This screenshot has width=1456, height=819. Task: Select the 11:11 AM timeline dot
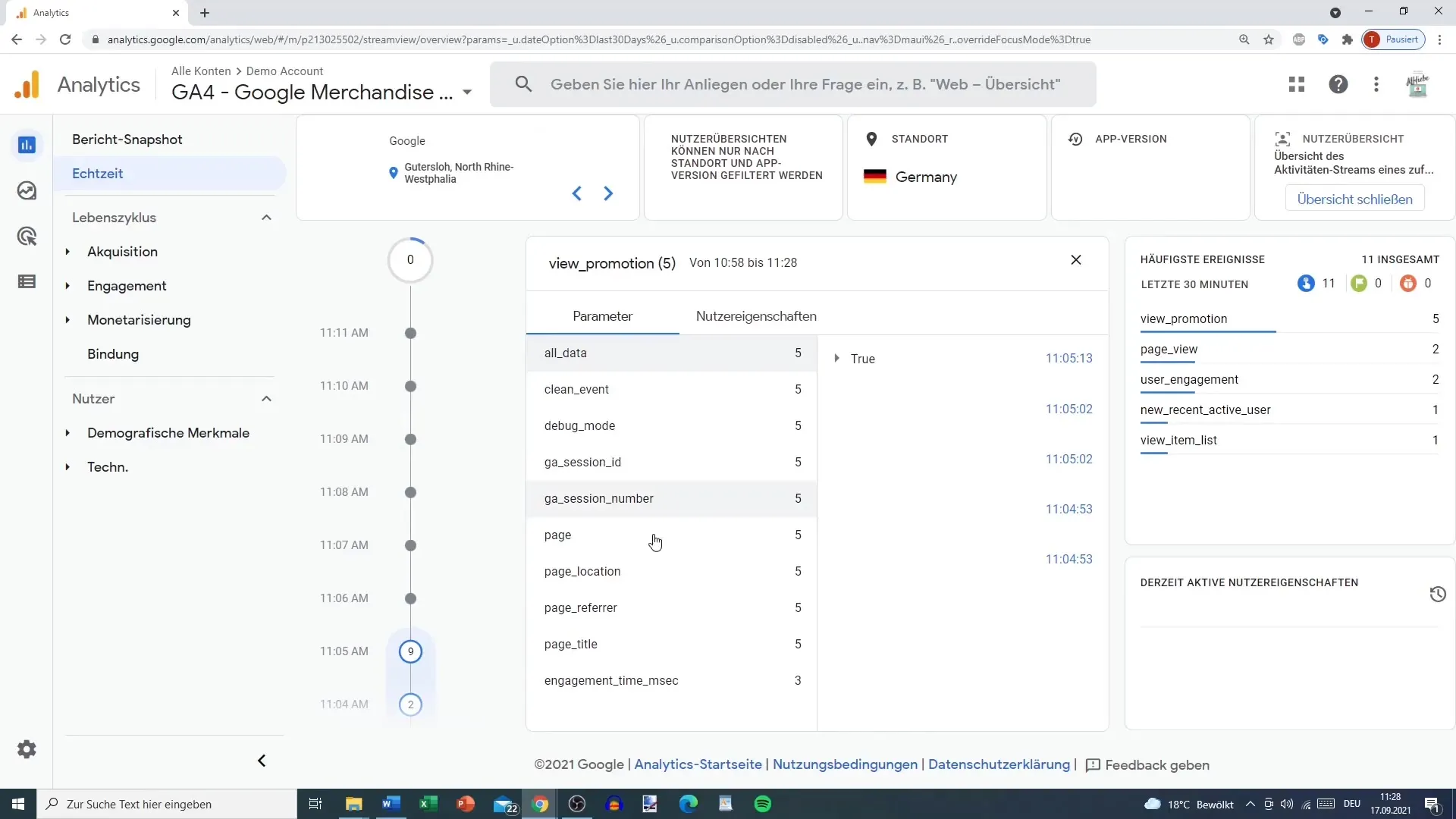click(x=410, y=333)
